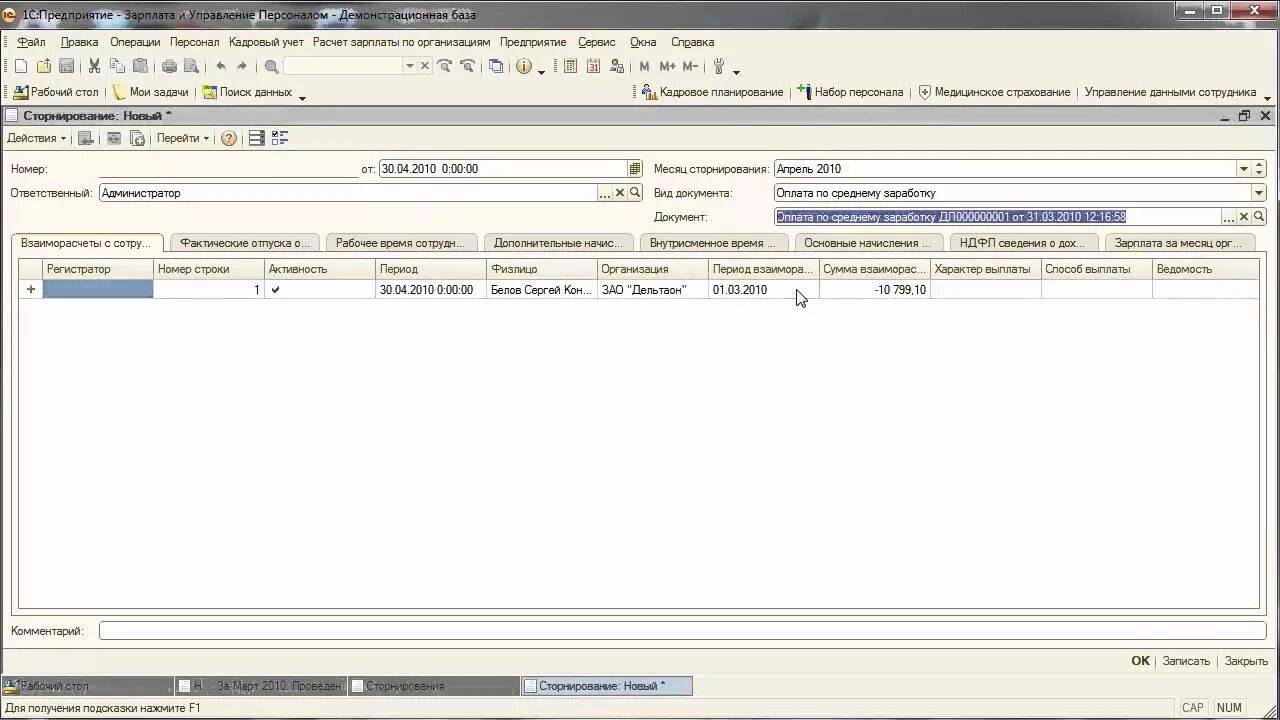The image size is (1280, 720).
Task: Clear the toolbar search box with X
Action: [x=425, y=66]
